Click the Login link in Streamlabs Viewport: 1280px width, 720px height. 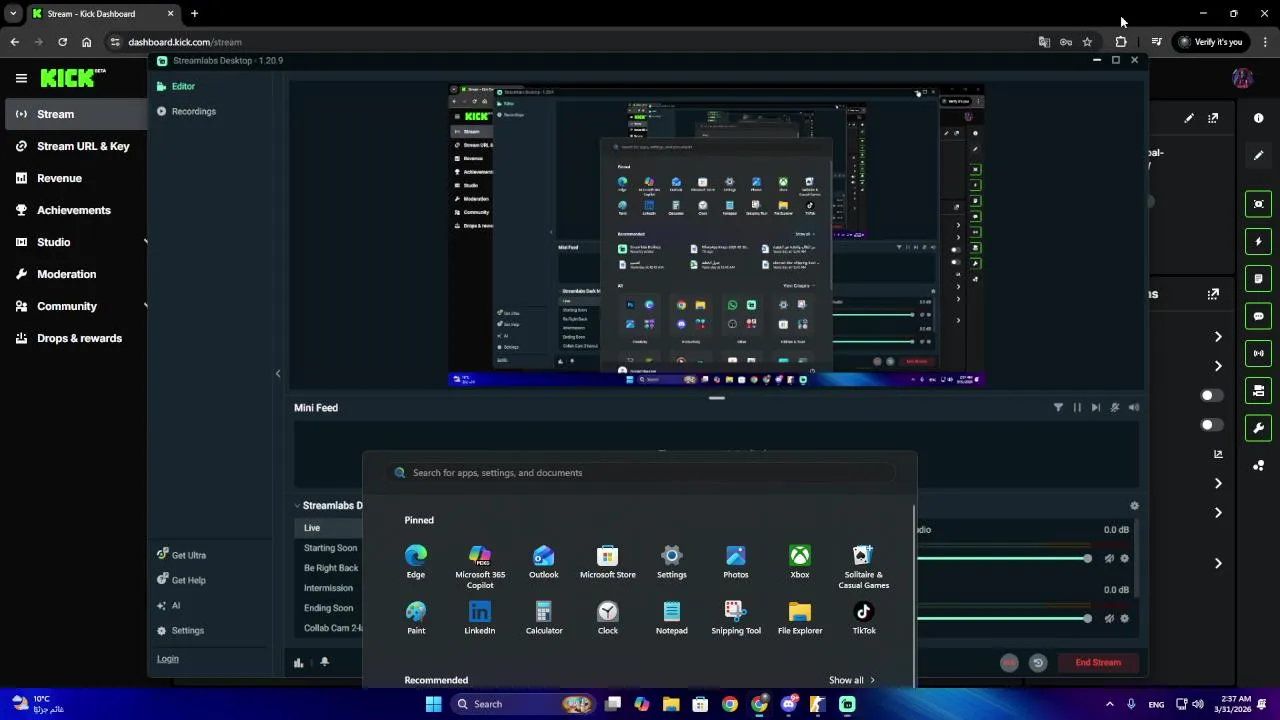(x=168, y=658)
